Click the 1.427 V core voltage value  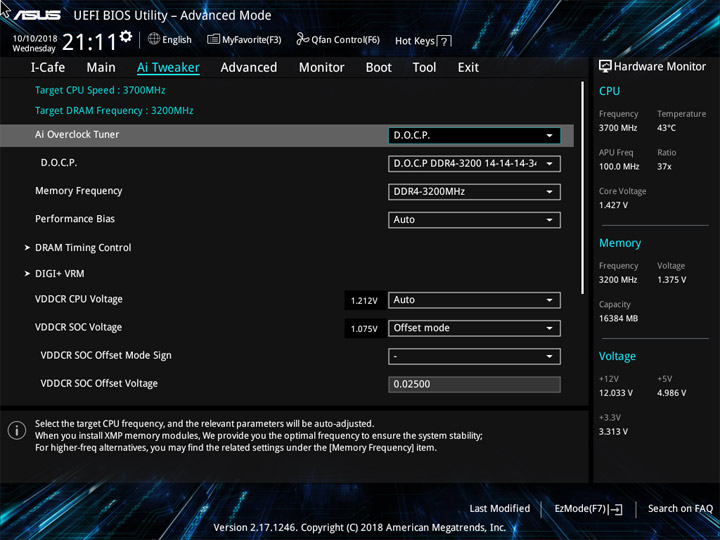(613, 205)
